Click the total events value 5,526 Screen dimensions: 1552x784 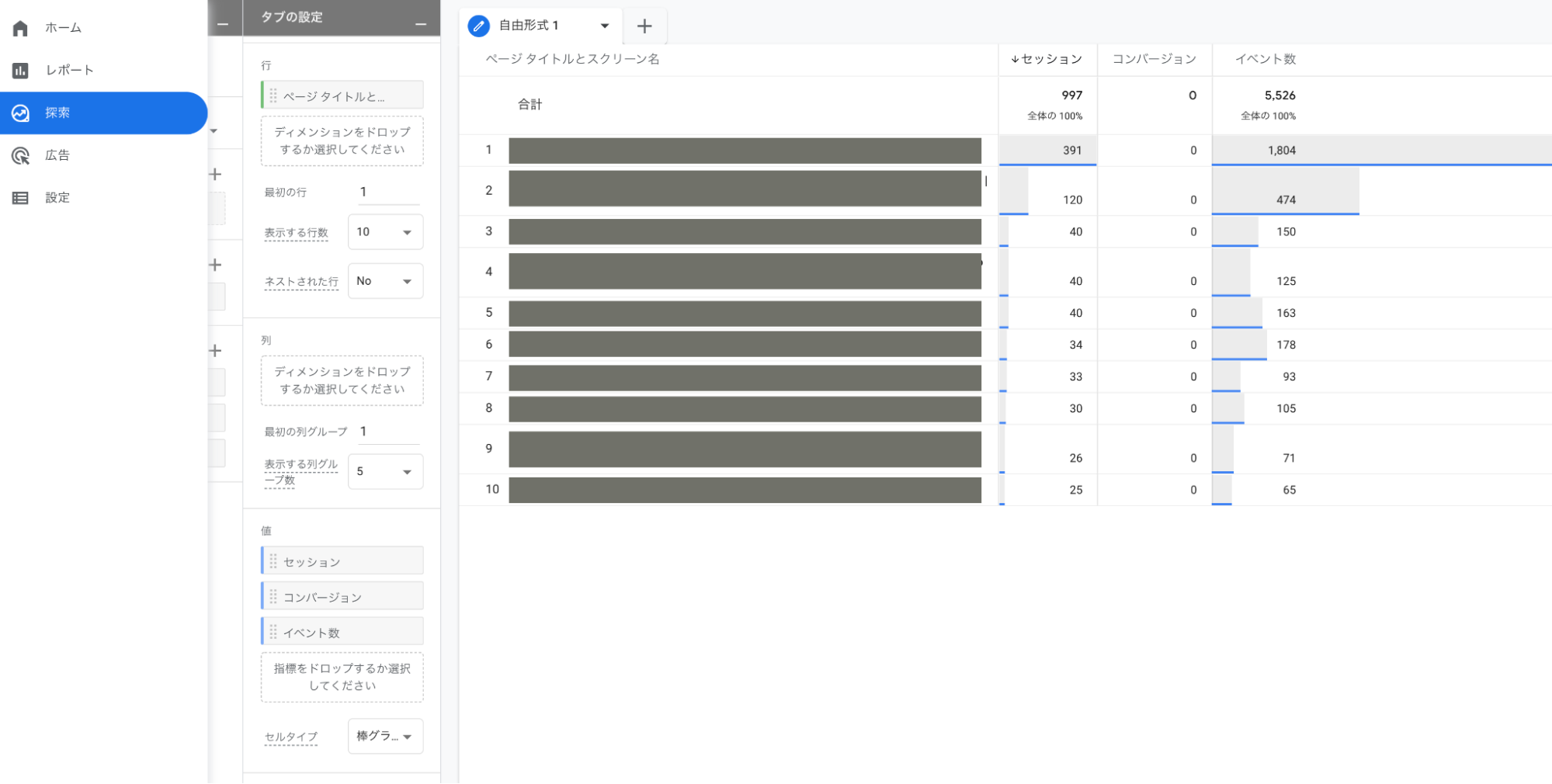coord(1279,95)
